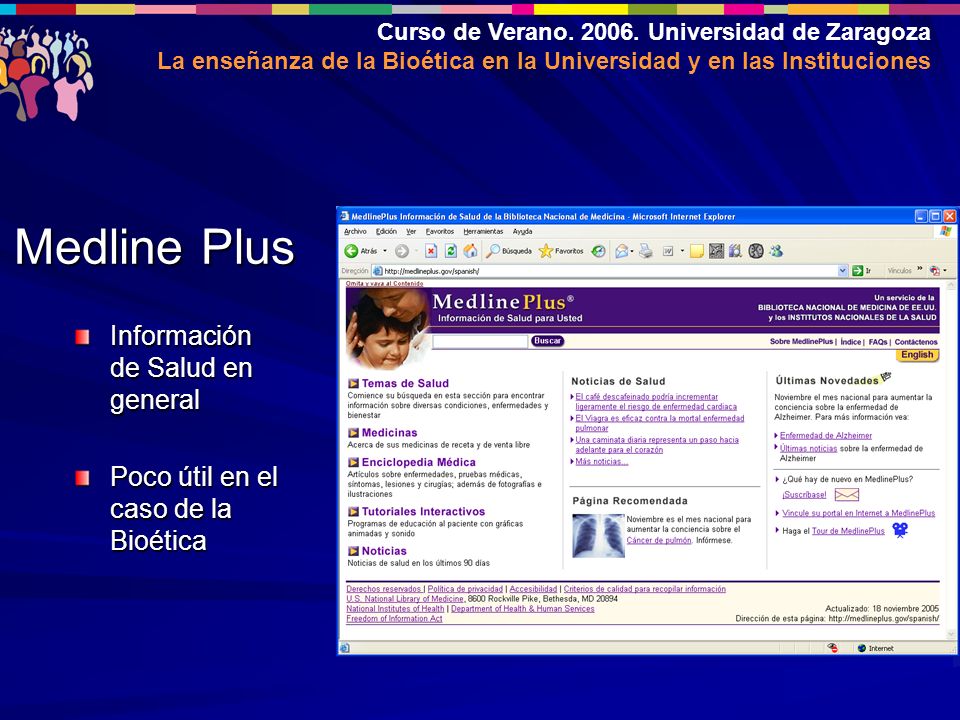Open browsing history clock icon
The image size is (960, 720).
[x=598, y=251]
